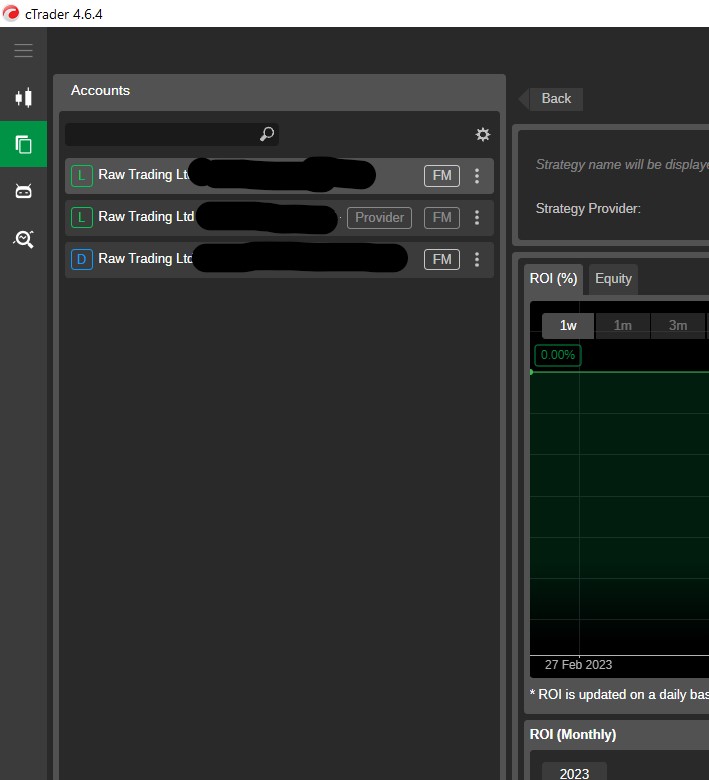709x780 pixels.
Task: Click FM button on demo account
Action: (x=442, y=259)
